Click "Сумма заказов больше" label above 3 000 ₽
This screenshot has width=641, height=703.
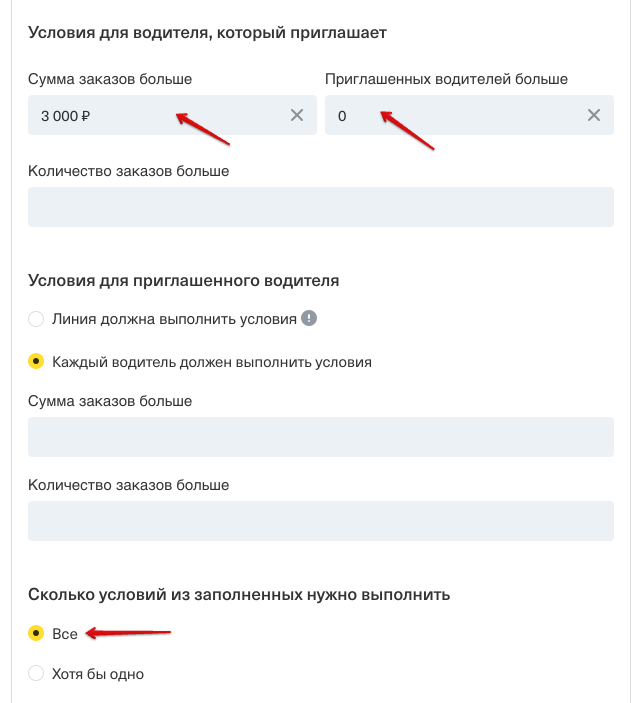pos(110,79)
